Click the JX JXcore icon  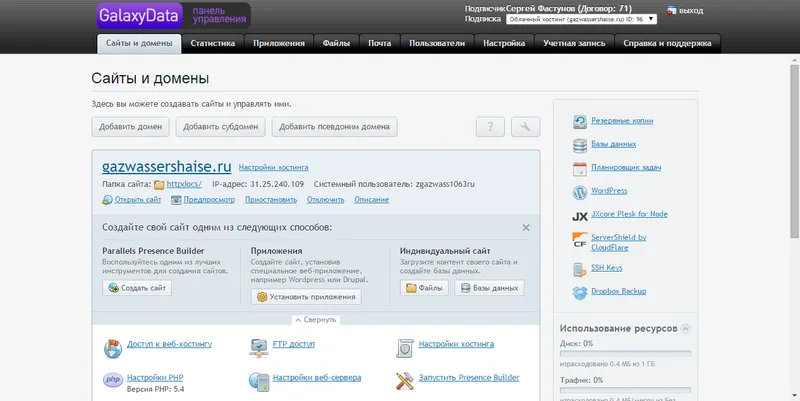coord(580,216)
